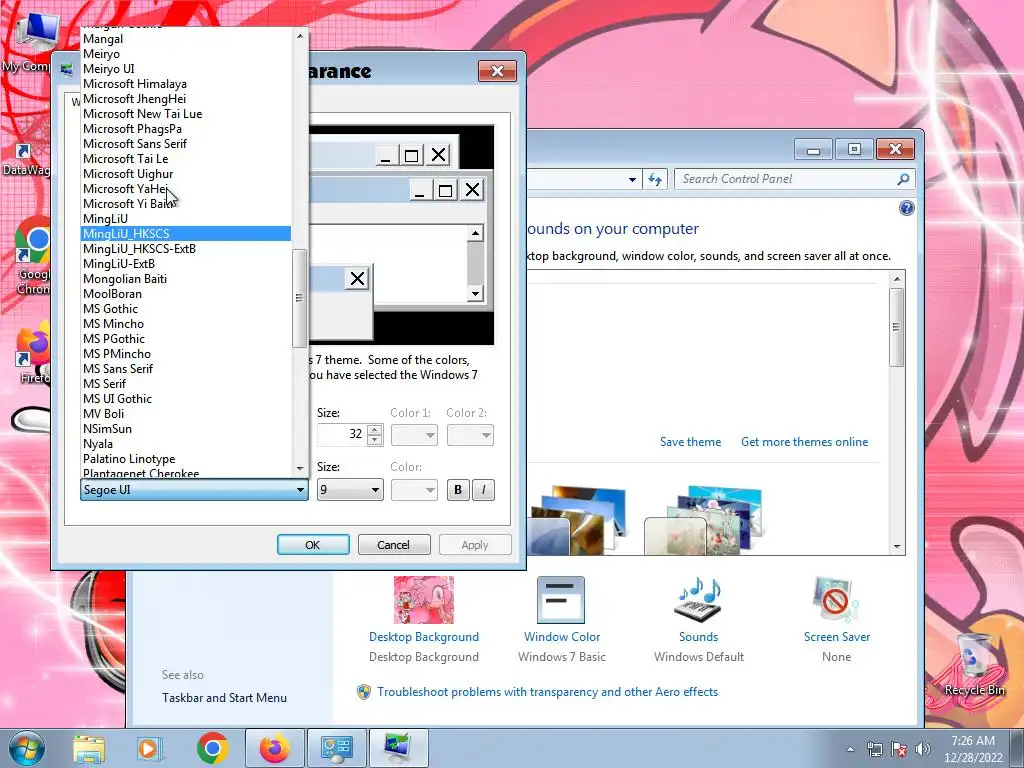Select MingLiU font entry

tap(186, 219)
